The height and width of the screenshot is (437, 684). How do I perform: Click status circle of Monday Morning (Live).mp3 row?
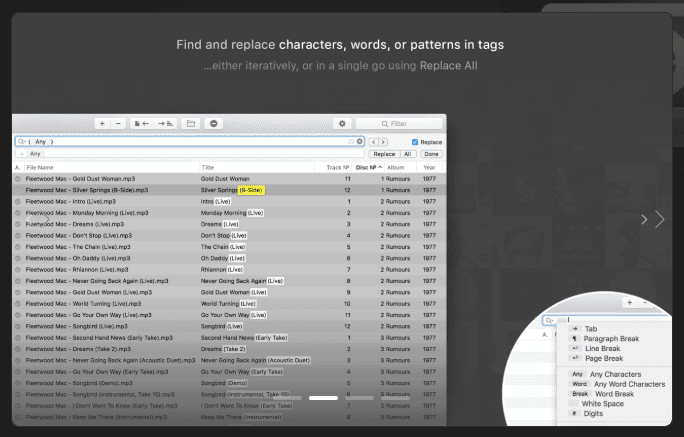click(x=18, y=213)
